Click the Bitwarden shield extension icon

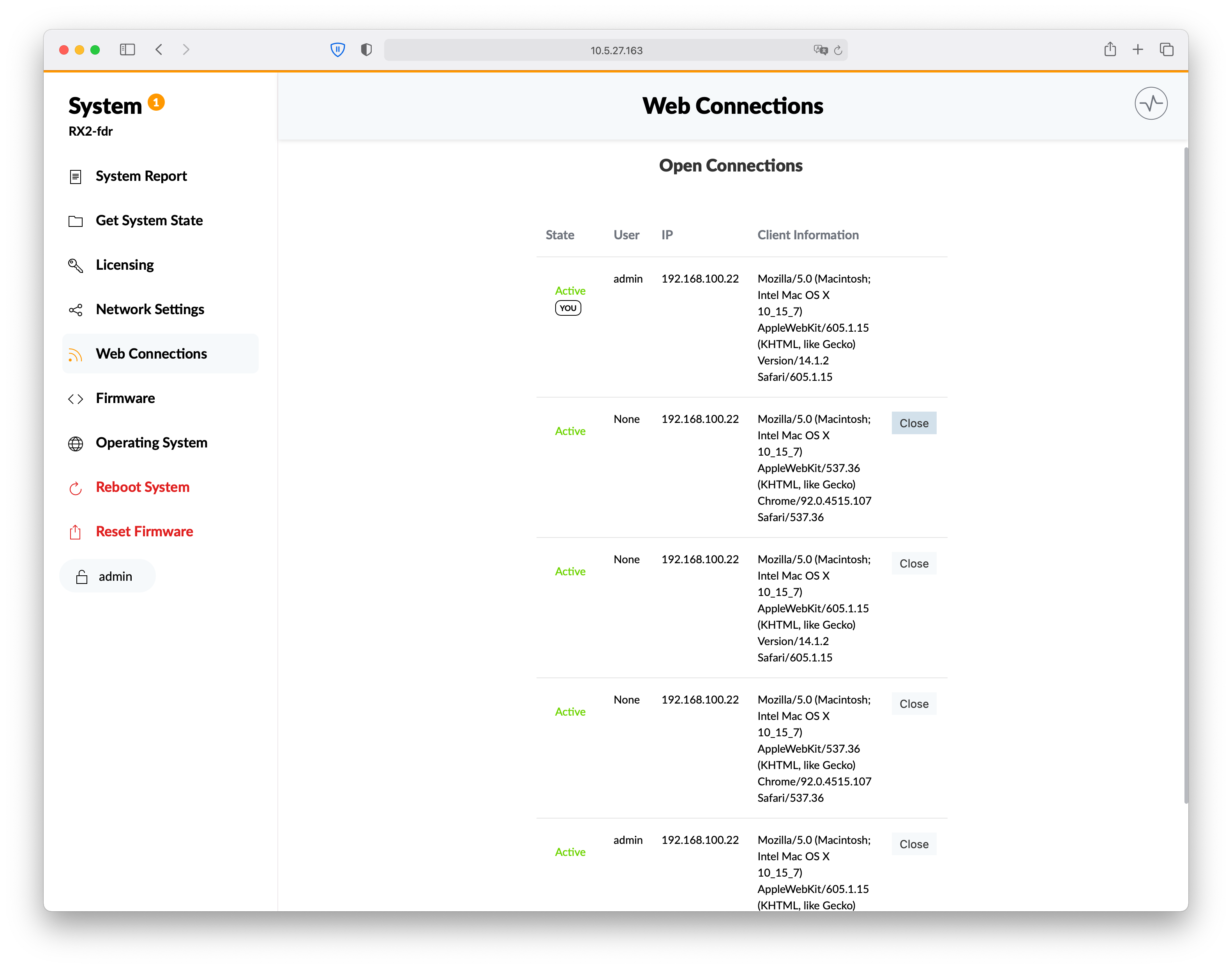pyautogui.click(x=338, y=50)
